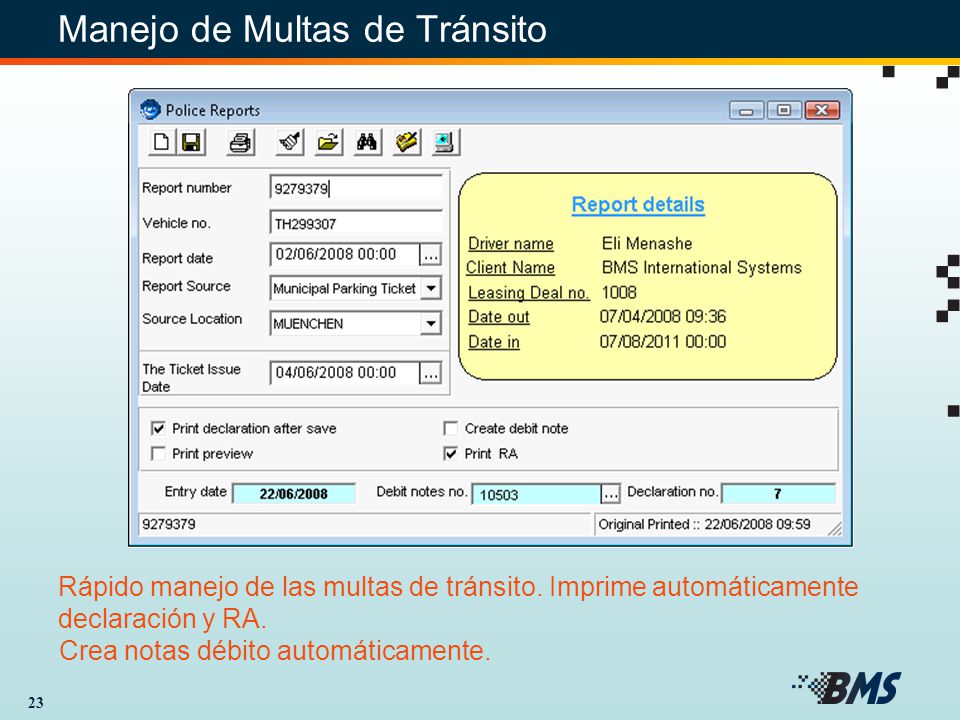Uncheck the Print RA checkbox
960x720 pixels.
click(451, 454)
